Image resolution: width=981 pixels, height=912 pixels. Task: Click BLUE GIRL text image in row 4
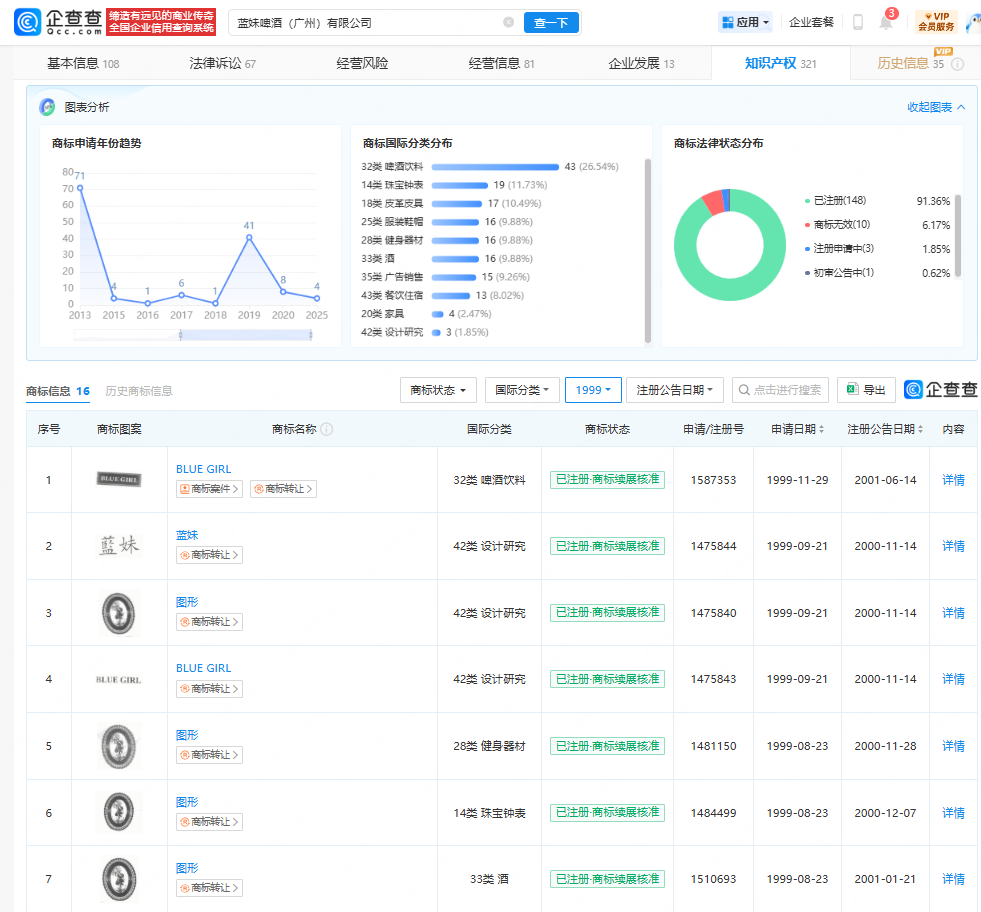(119, 679)
